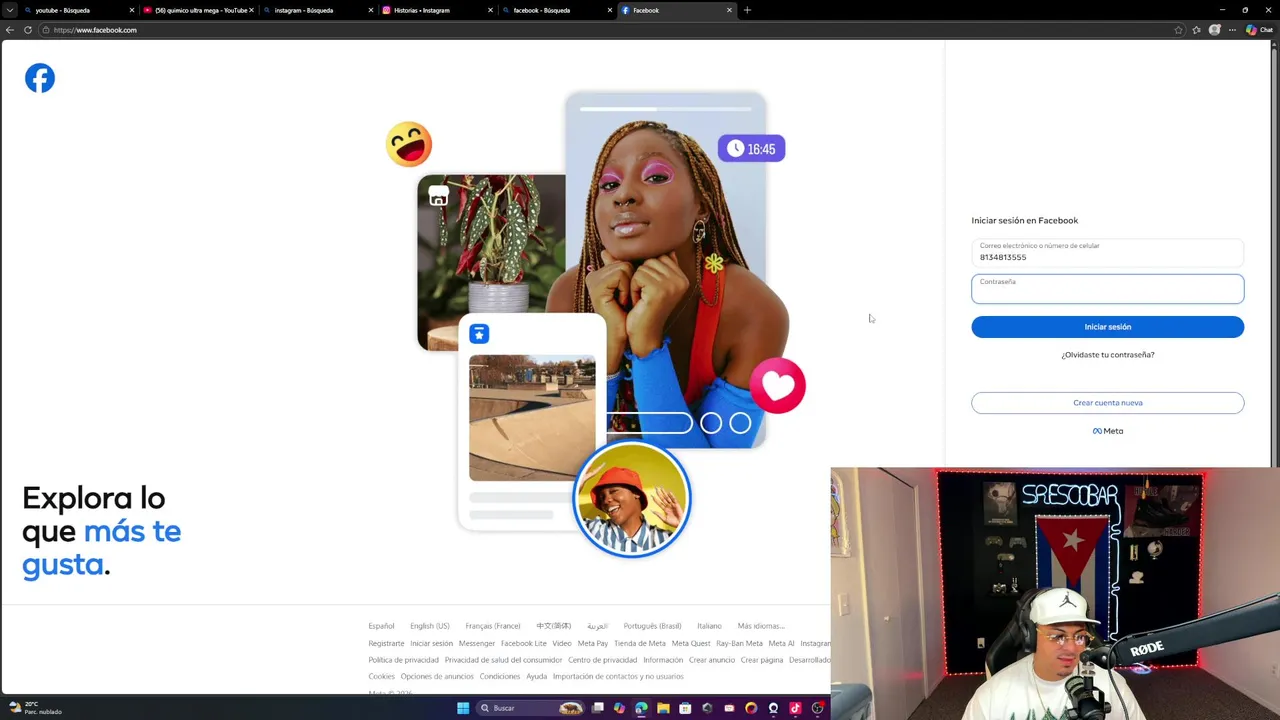Choose Português (Brasil) language
Screen dimensions: 1280x720
(652, 626)
